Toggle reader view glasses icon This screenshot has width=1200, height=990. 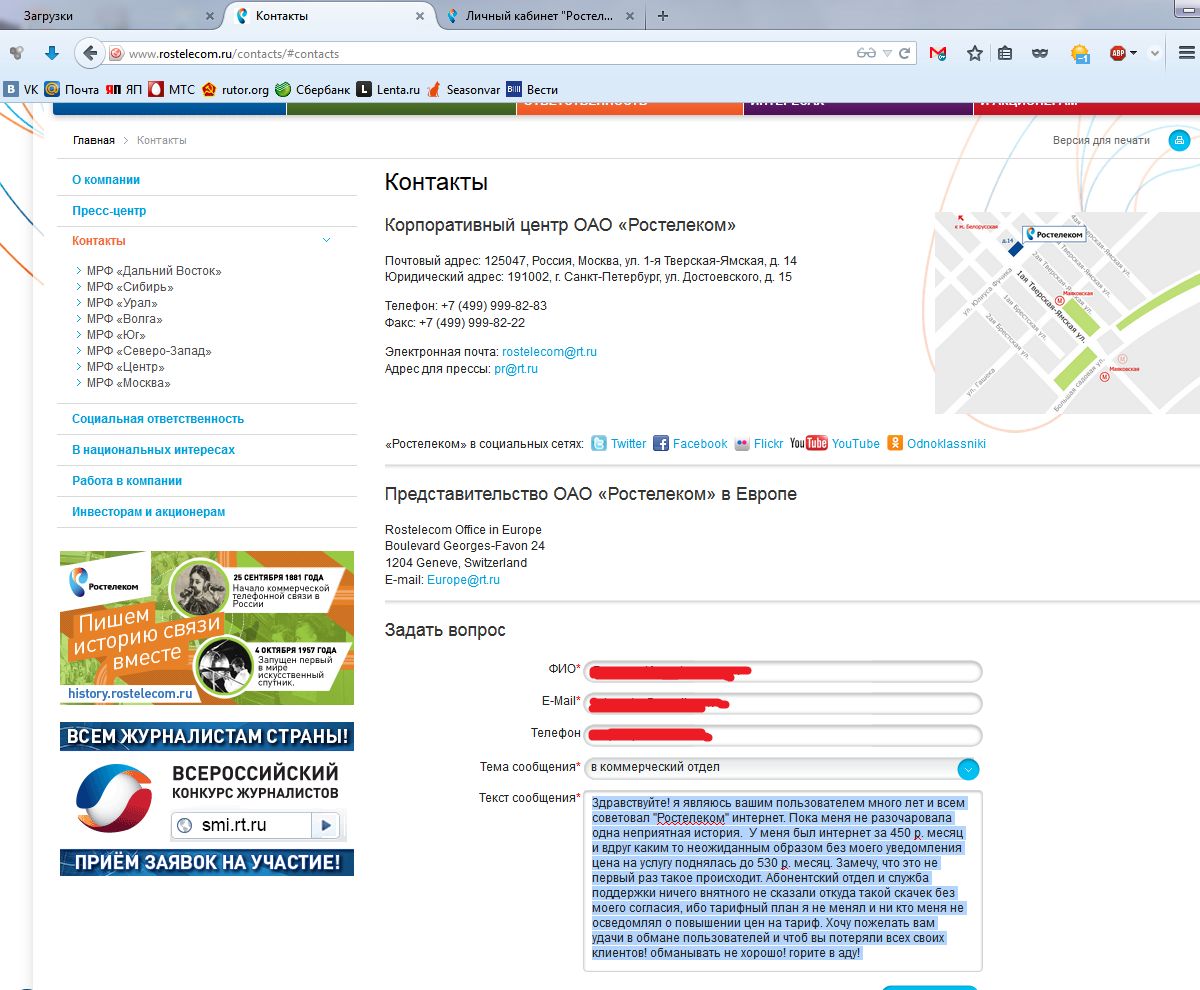[866, 54]
